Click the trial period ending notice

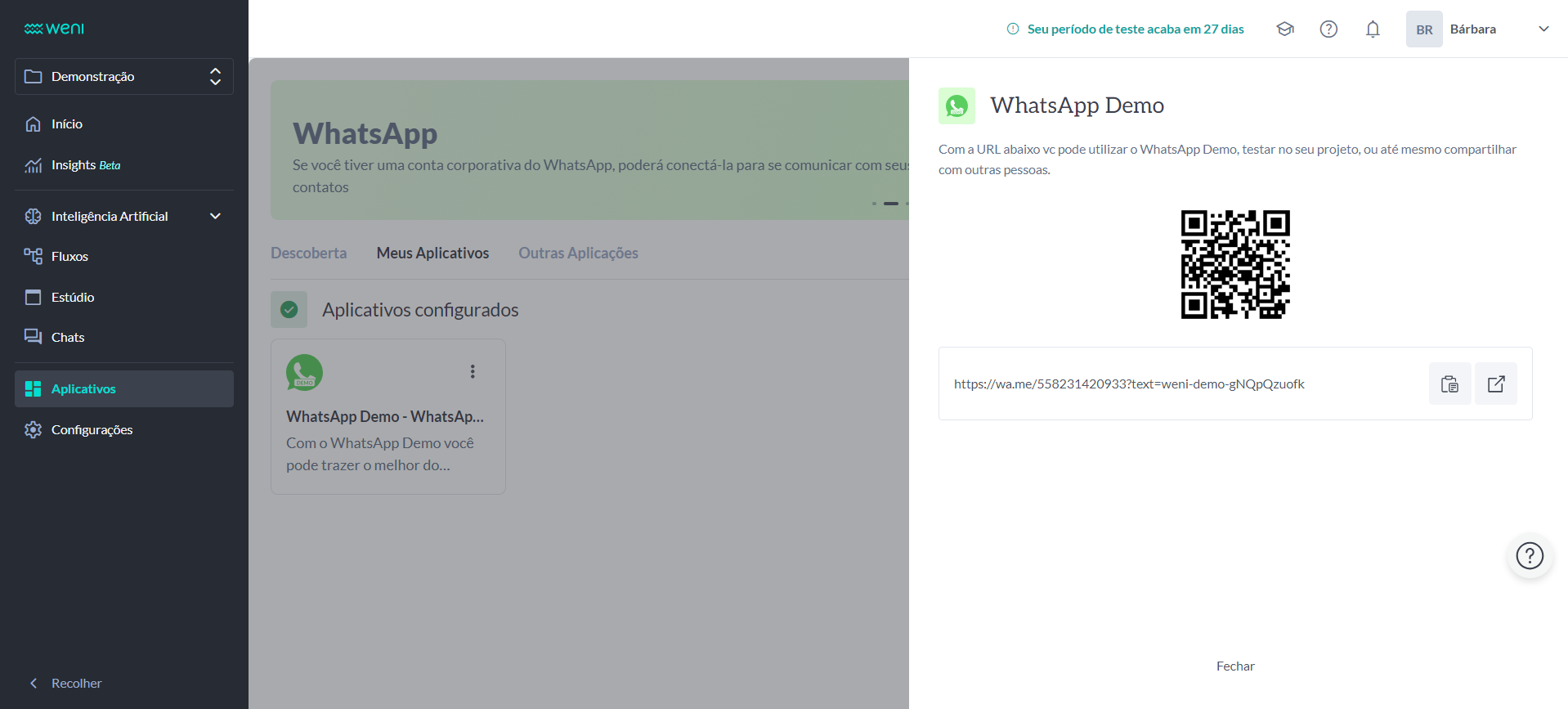click(x=1126, y=29)
